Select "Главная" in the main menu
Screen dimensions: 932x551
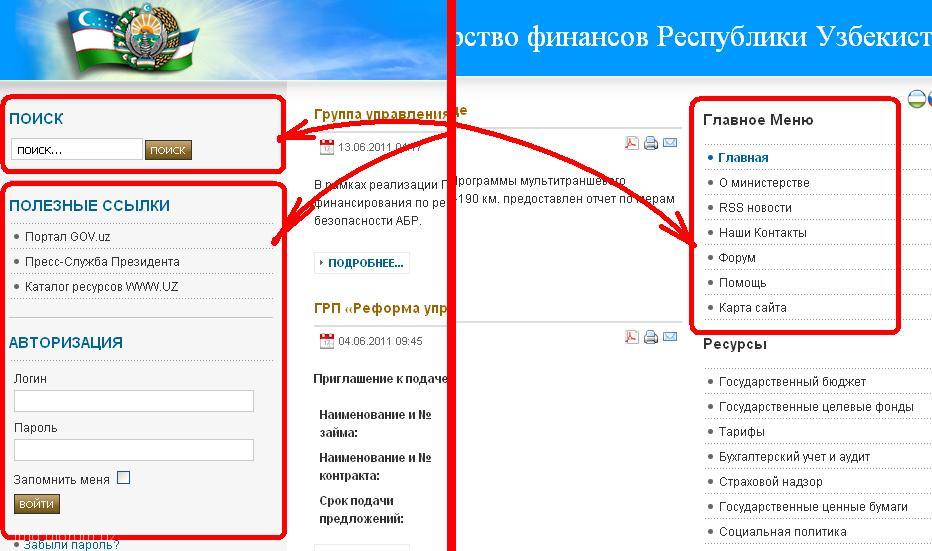coord(743,158)
